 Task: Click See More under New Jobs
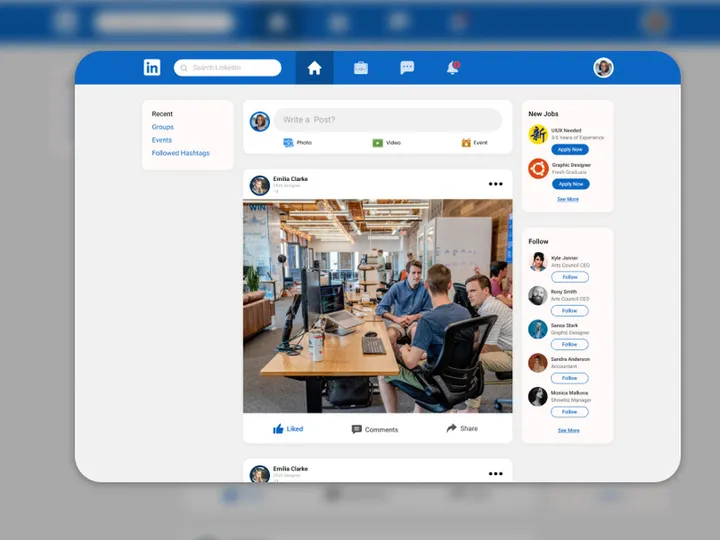568,199
